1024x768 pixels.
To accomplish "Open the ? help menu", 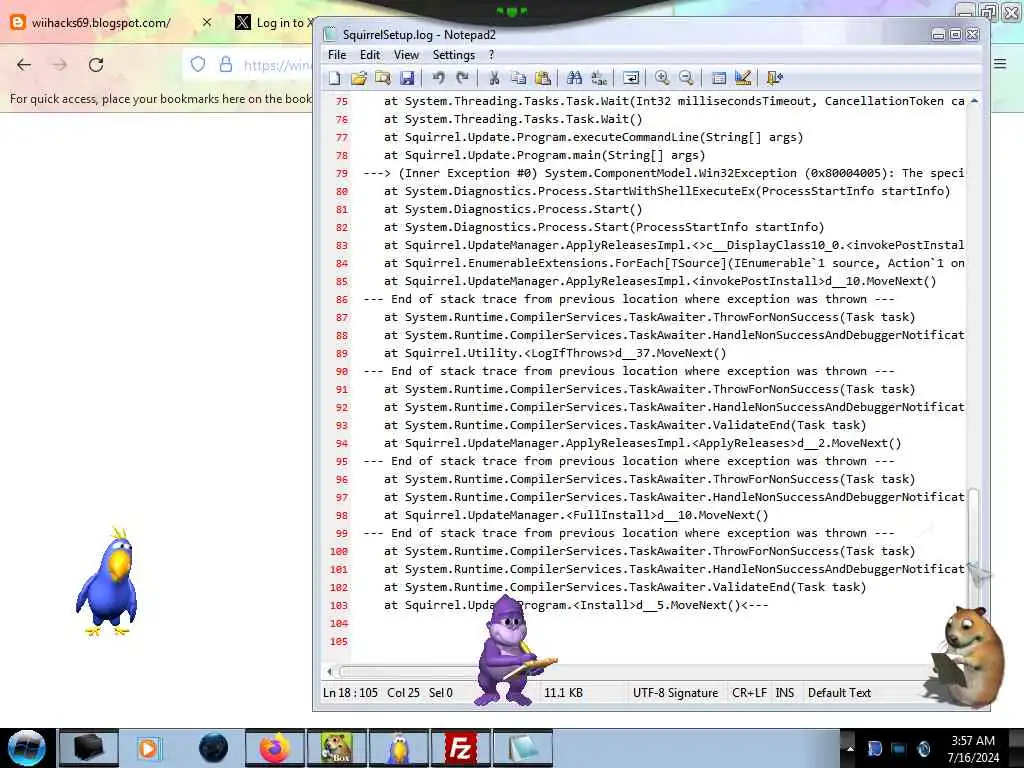I will tap(492, 55).
